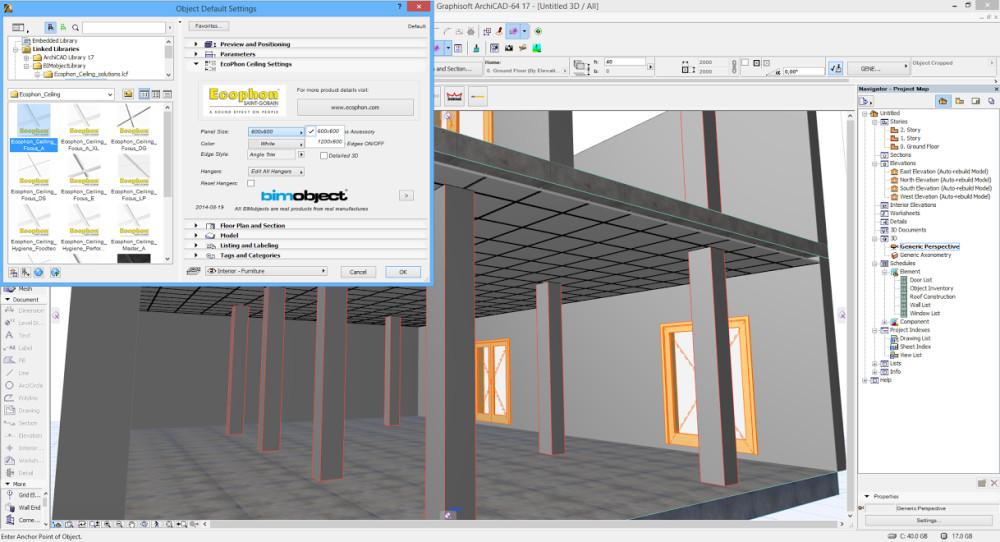1000x542 pixels.
Task: Expand the Parameters panel
Action: (196, 54)
